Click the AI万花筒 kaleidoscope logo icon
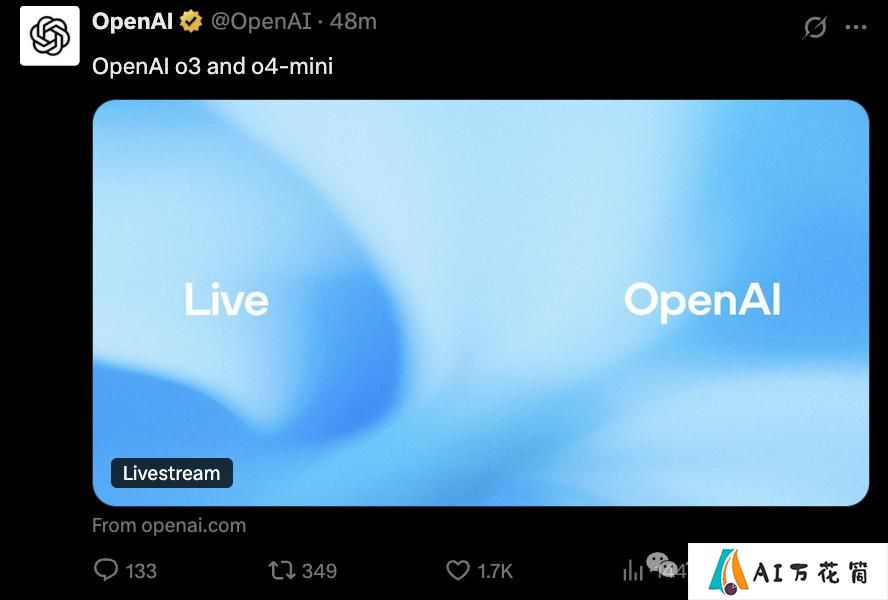Viewport: 888px width, 600px height. pyautogui.click(x=728, y=571)
